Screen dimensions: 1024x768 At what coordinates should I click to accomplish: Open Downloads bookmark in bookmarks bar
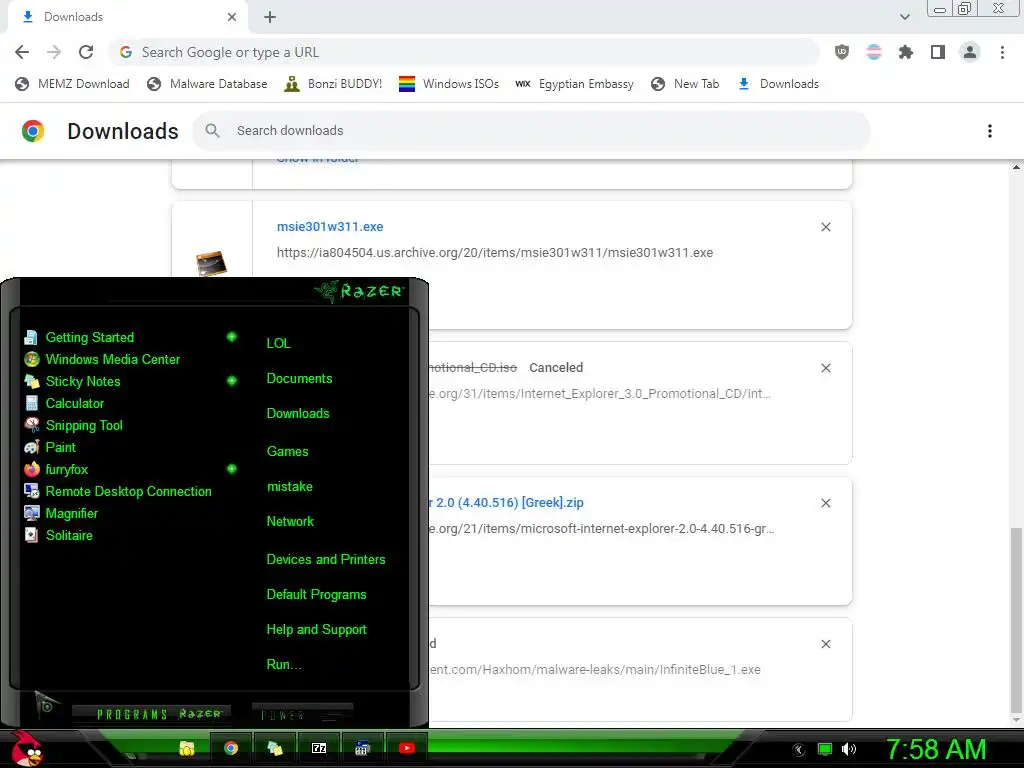click(778, 84)
